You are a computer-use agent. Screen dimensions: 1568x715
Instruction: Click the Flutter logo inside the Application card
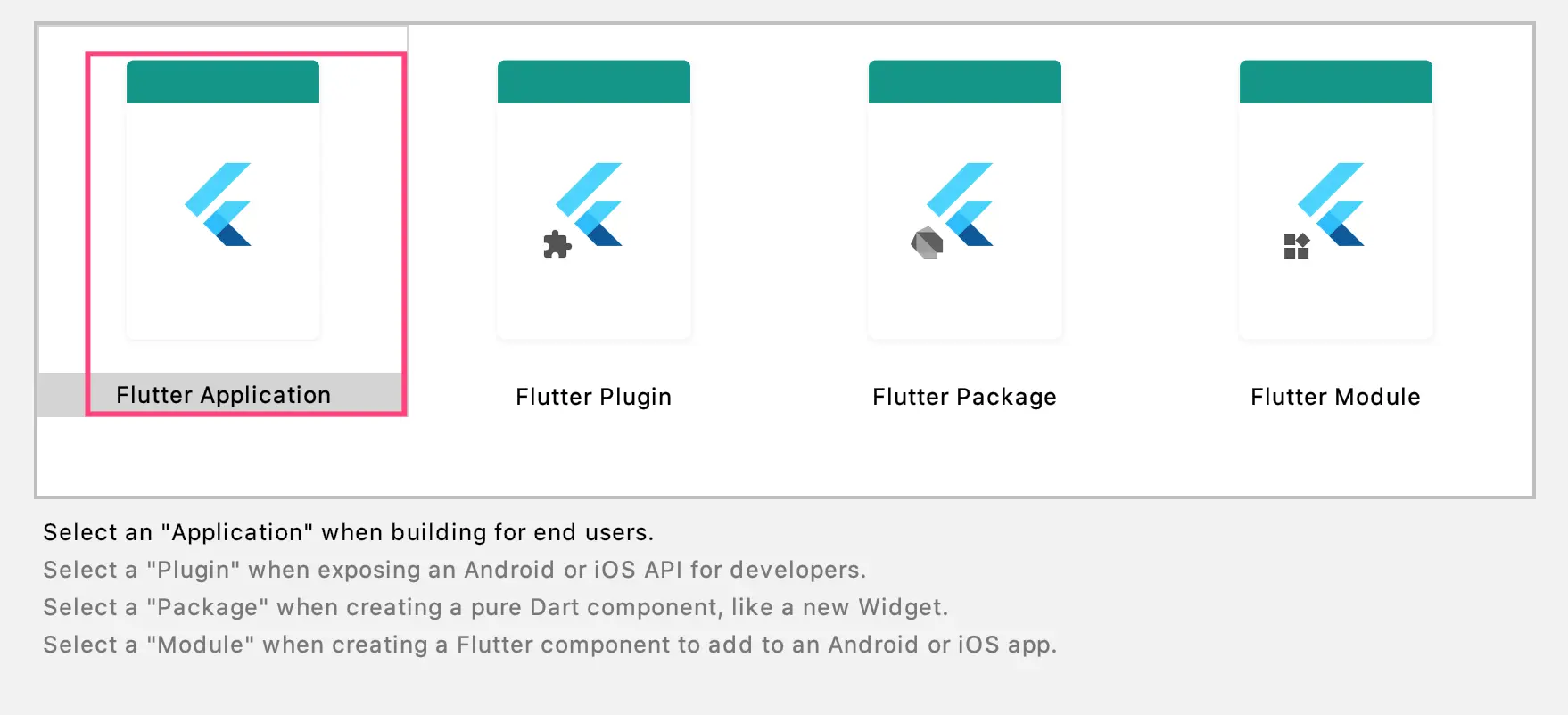pos(222,205)
